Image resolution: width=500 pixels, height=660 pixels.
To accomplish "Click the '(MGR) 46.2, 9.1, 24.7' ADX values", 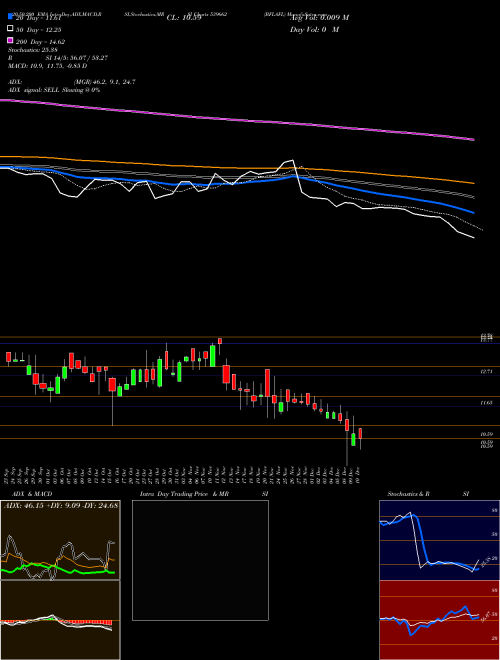I will [104, 82].
